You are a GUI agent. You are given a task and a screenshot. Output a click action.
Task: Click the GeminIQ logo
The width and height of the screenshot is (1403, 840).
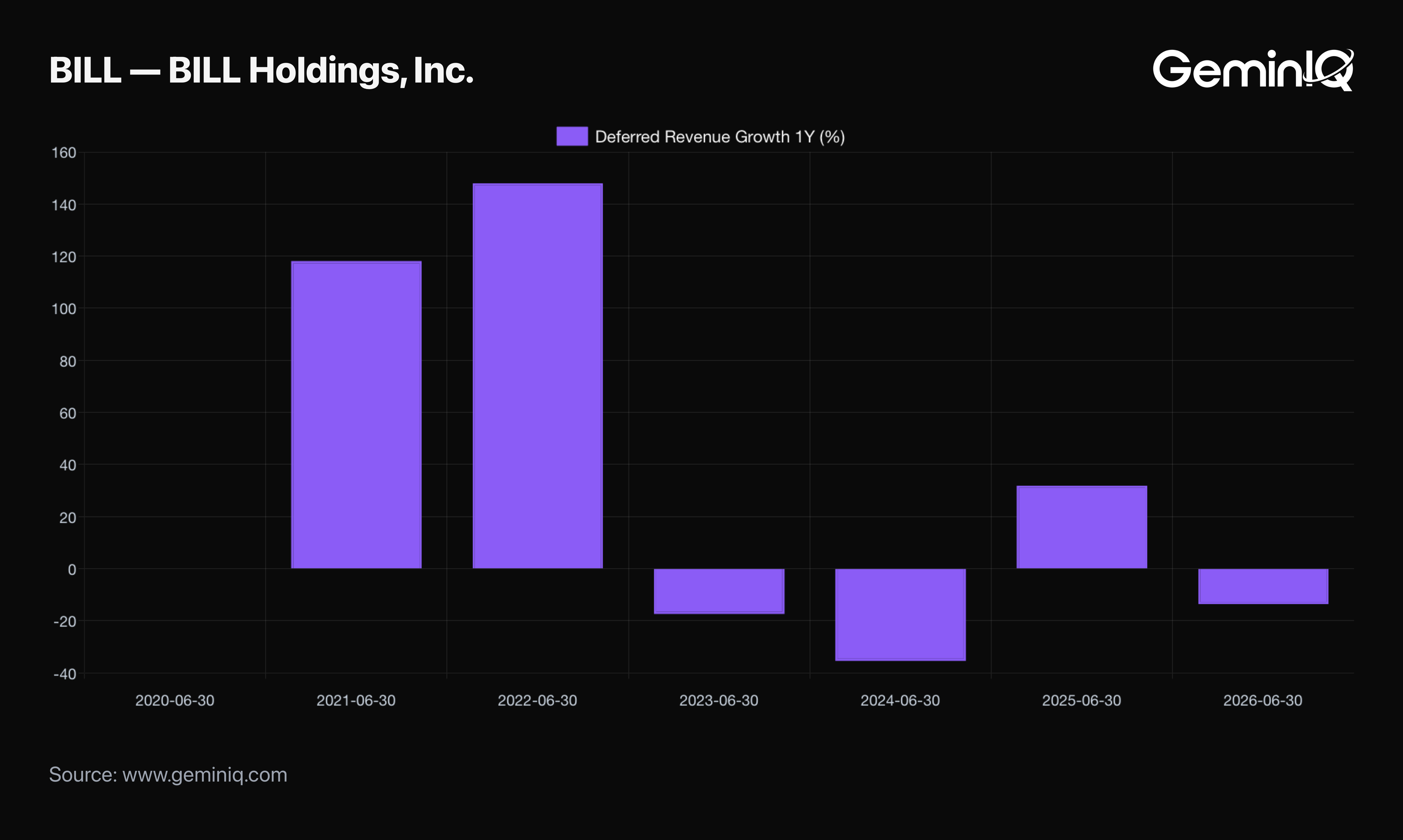[1253, 70]
